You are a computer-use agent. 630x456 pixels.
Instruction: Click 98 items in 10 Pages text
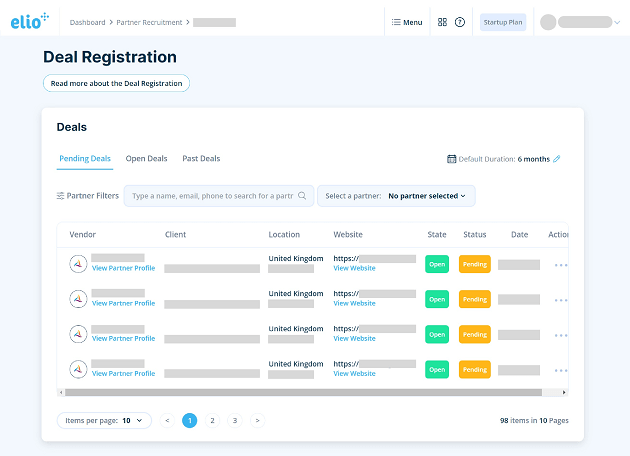534,420
